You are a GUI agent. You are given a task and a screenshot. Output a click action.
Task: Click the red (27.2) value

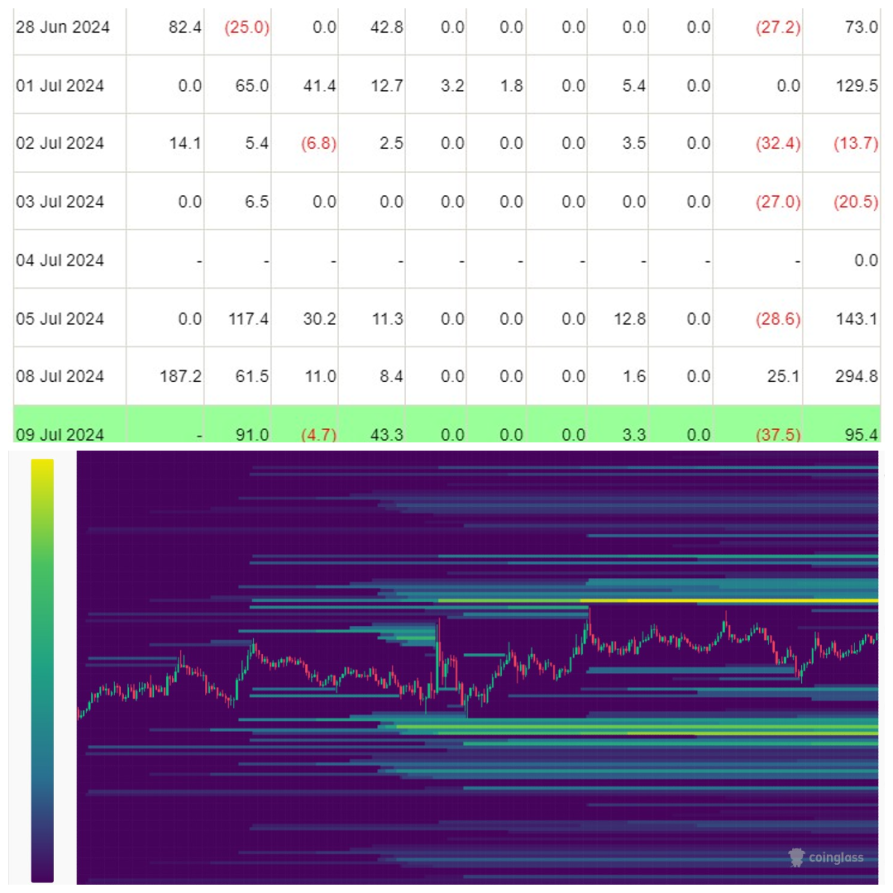778,27
